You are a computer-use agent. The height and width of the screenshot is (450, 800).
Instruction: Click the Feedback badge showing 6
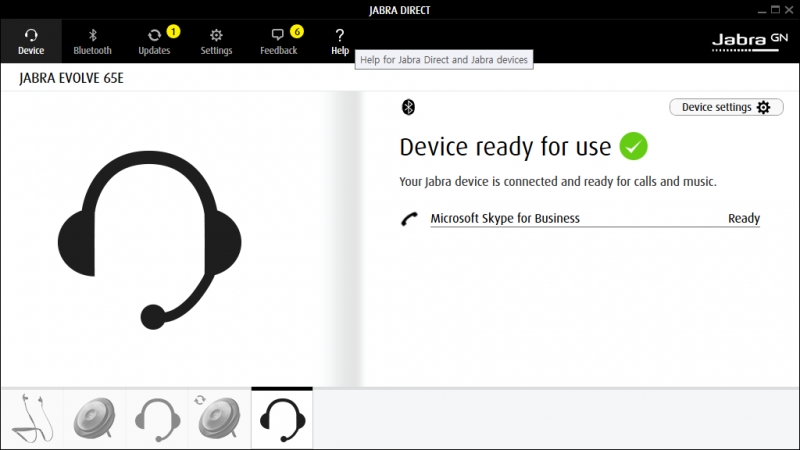pos(297,32)
